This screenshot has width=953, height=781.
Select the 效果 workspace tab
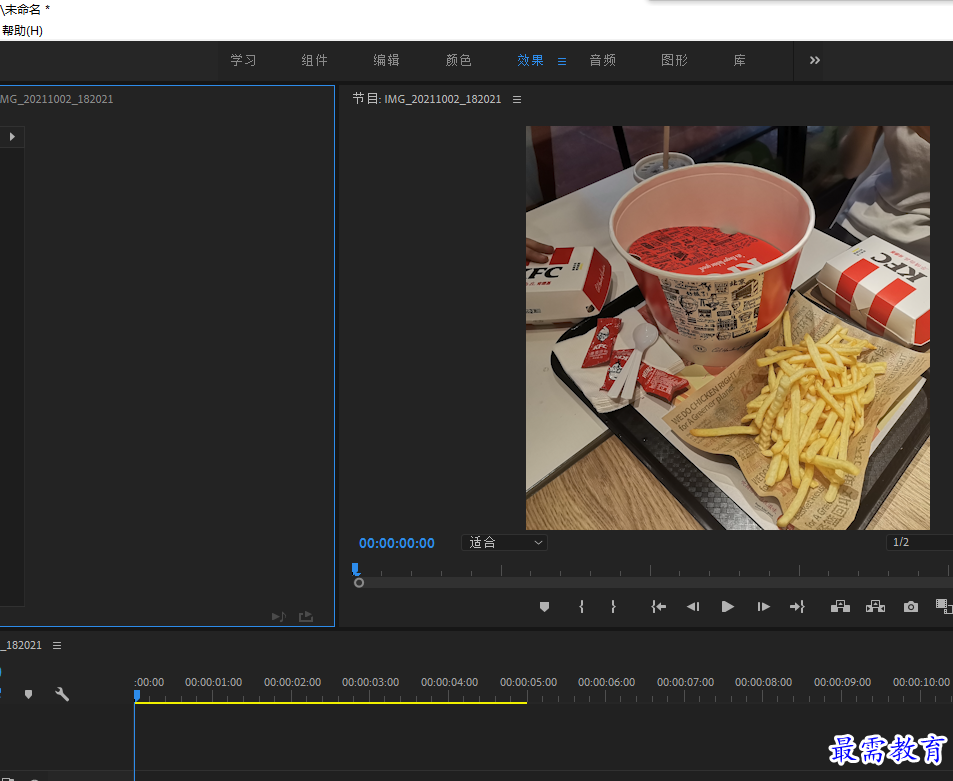(530, 60)
